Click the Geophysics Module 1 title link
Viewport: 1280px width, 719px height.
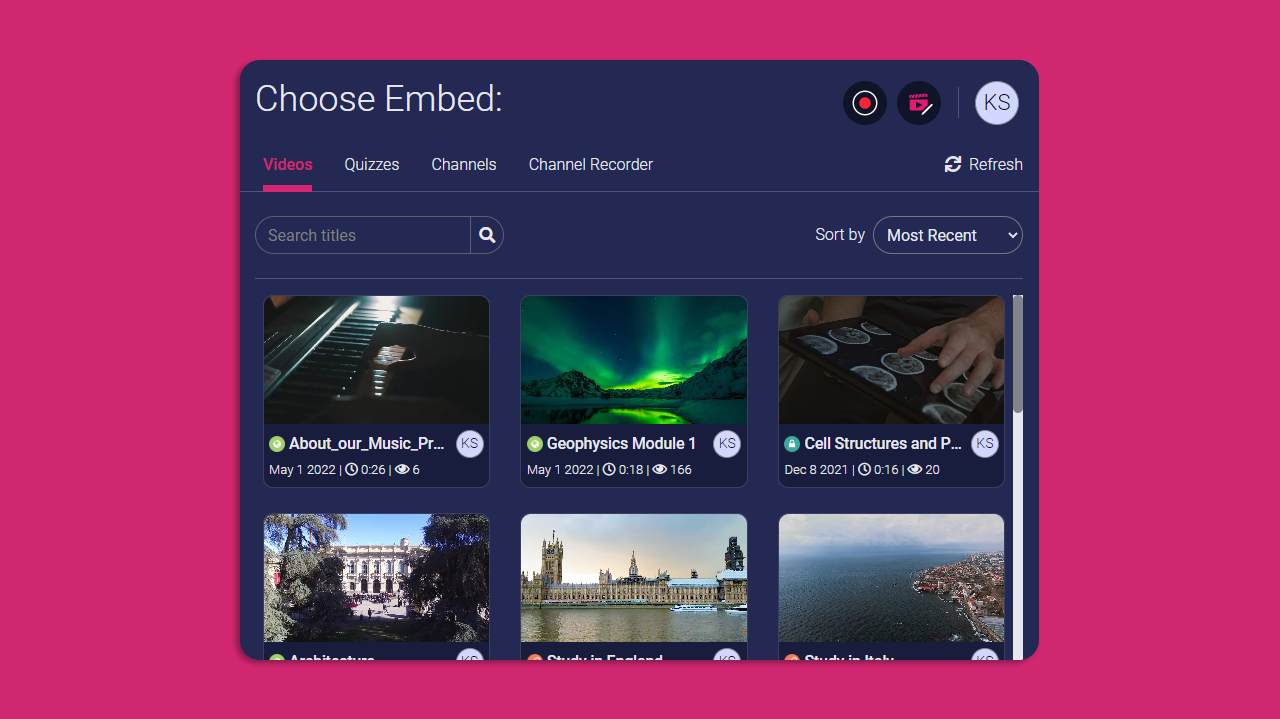(x=622, y=444)
